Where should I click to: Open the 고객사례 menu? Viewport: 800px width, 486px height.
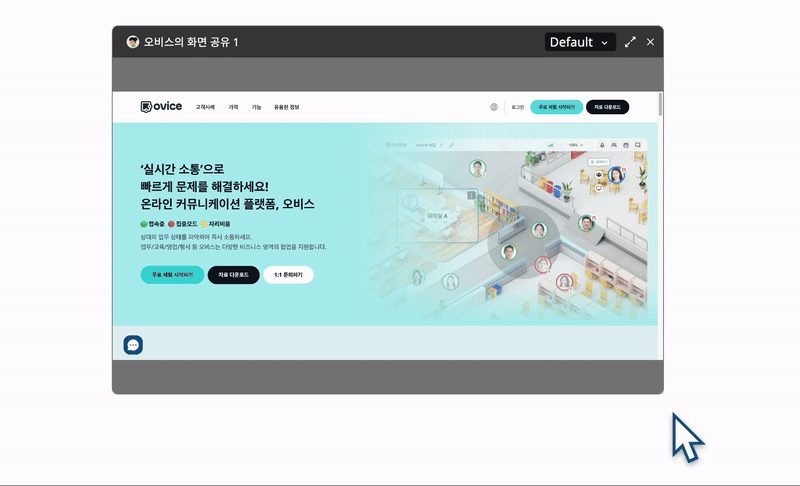(205, 107)
